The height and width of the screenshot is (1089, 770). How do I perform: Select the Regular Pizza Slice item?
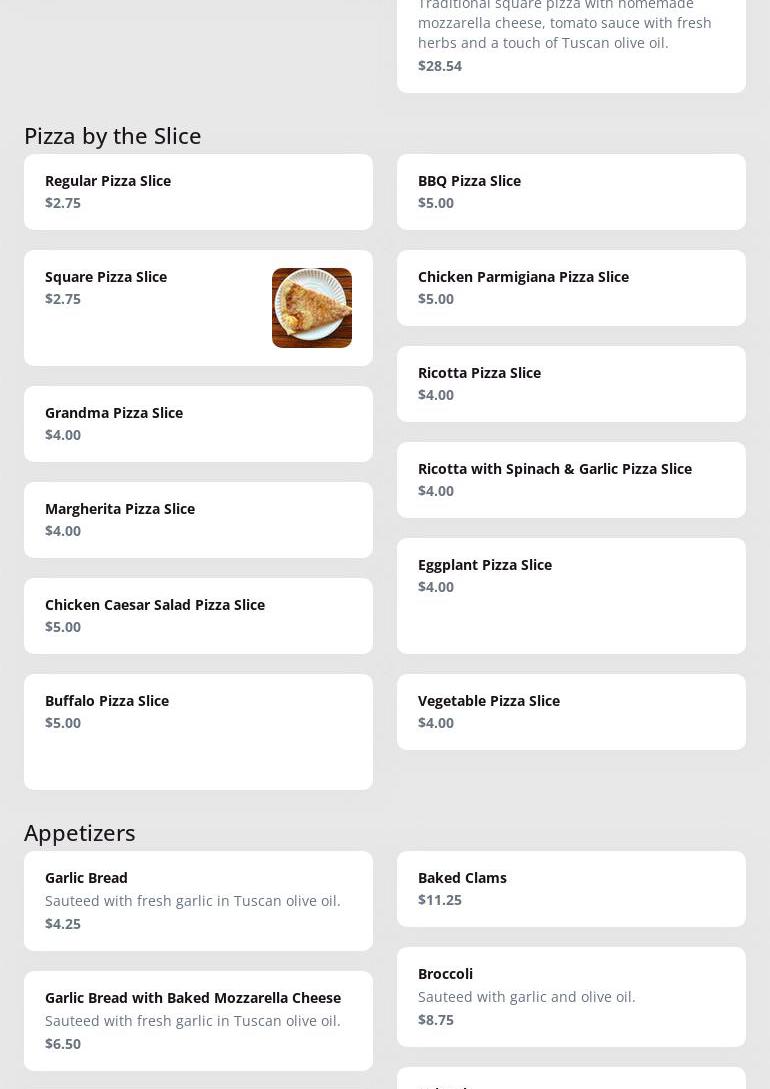click(198, 192)
